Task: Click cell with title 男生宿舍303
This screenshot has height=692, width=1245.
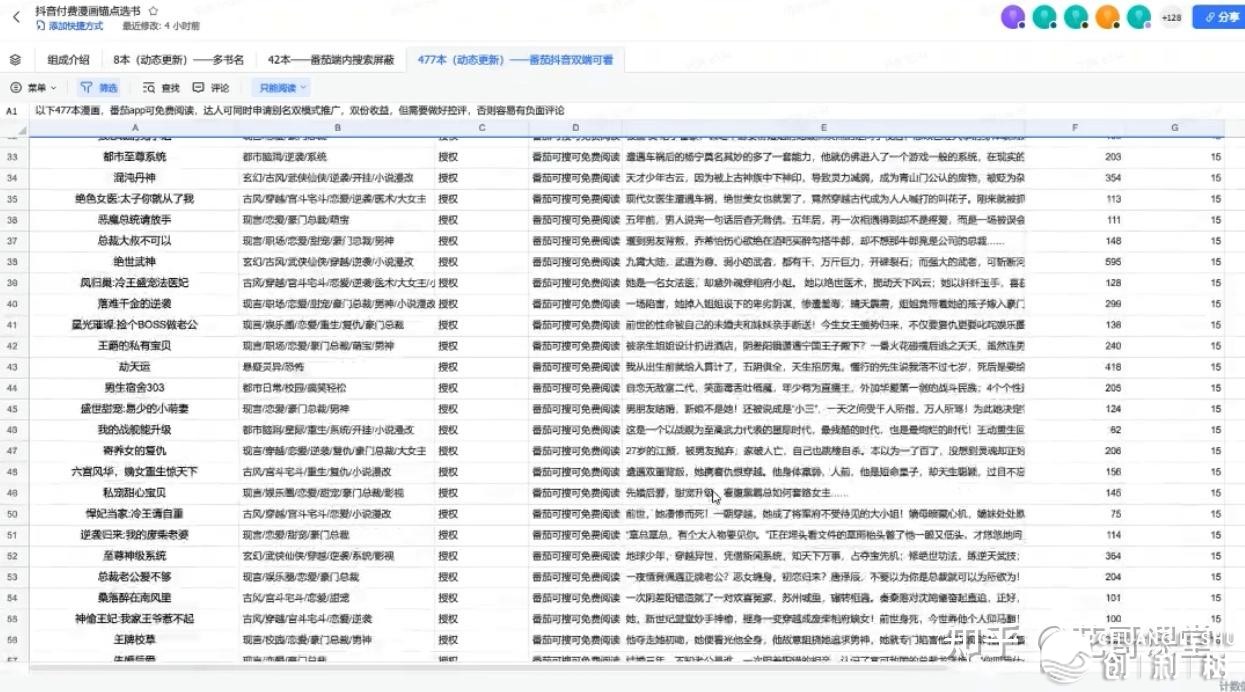Action: click(x=133, y=388)
